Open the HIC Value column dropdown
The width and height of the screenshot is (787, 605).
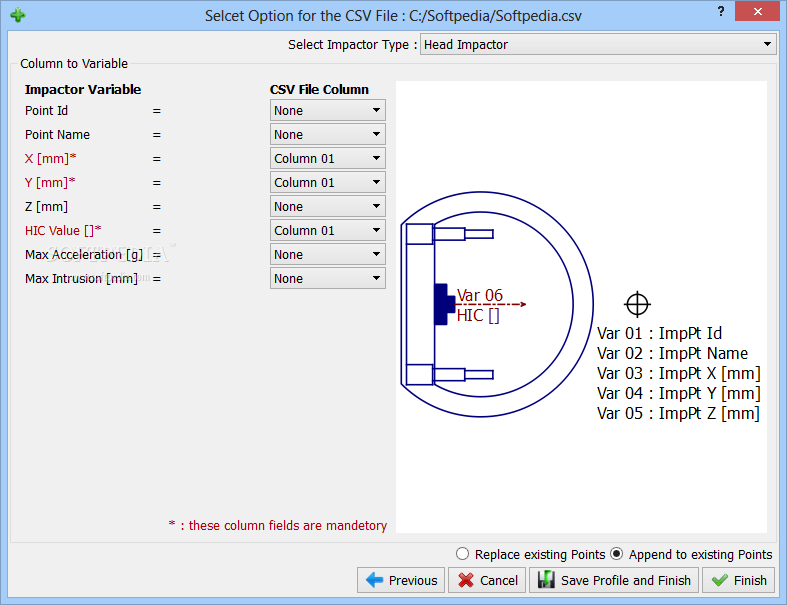coord(328,230)
